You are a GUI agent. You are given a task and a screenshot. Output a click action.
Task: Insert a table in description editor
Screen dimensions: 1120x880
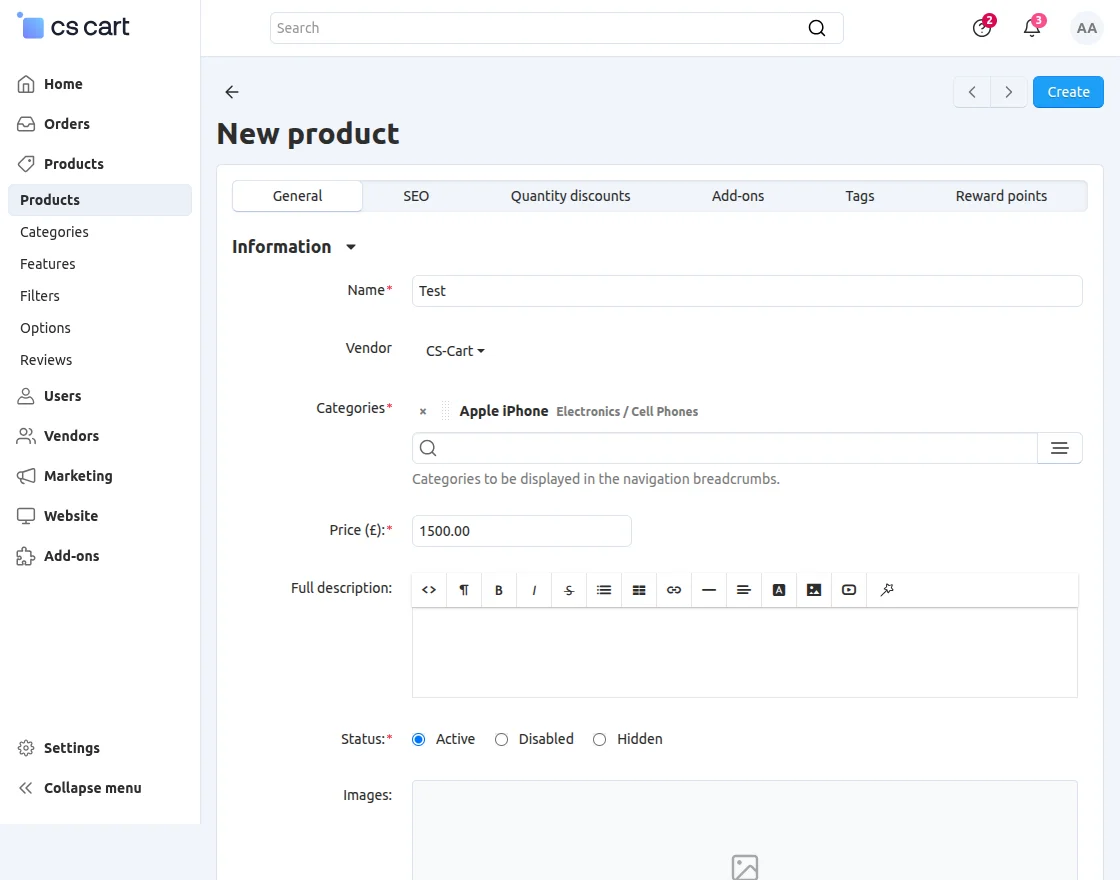(x=639, y=590)
